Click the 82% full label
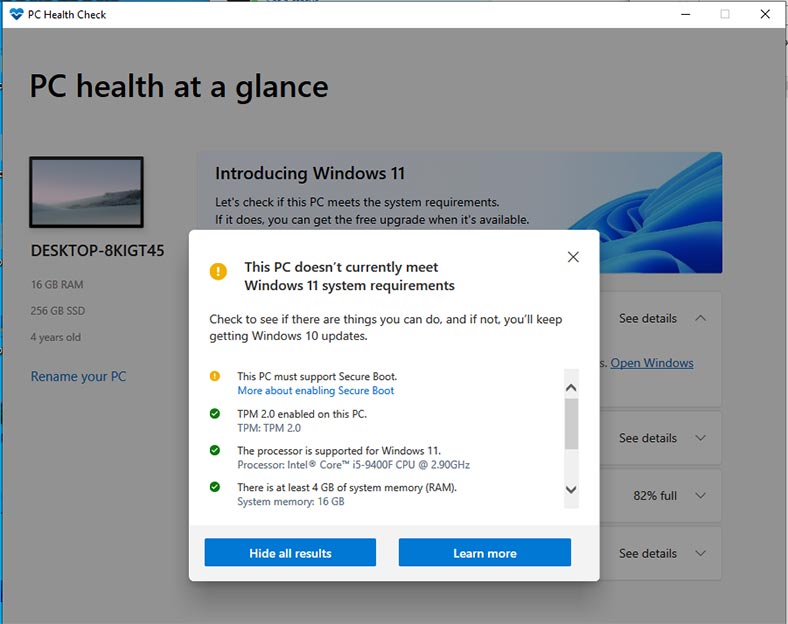 click(655, 496)
